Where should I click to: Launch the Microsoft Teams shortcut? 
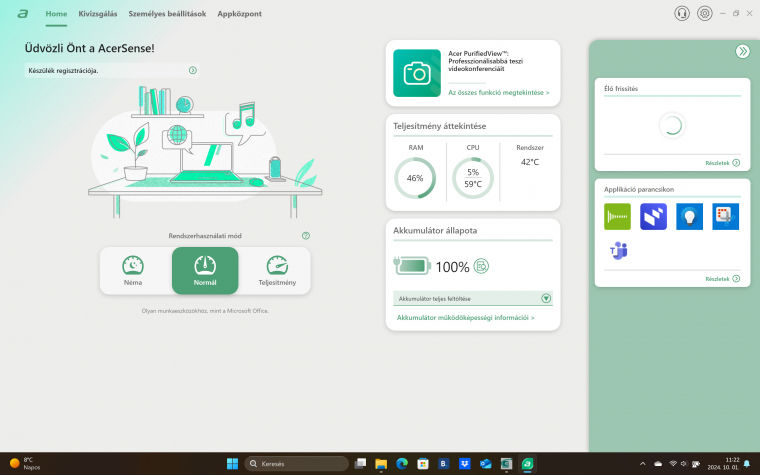click(618, 251)
